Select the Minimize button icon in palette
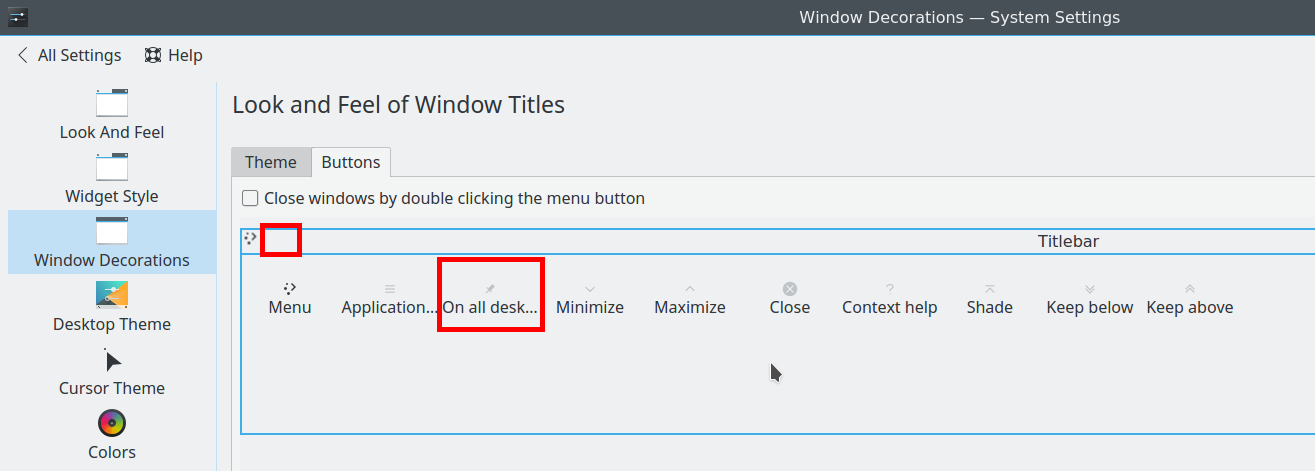The height and width of the screenshot is (471, 1315). click(590, 288)
